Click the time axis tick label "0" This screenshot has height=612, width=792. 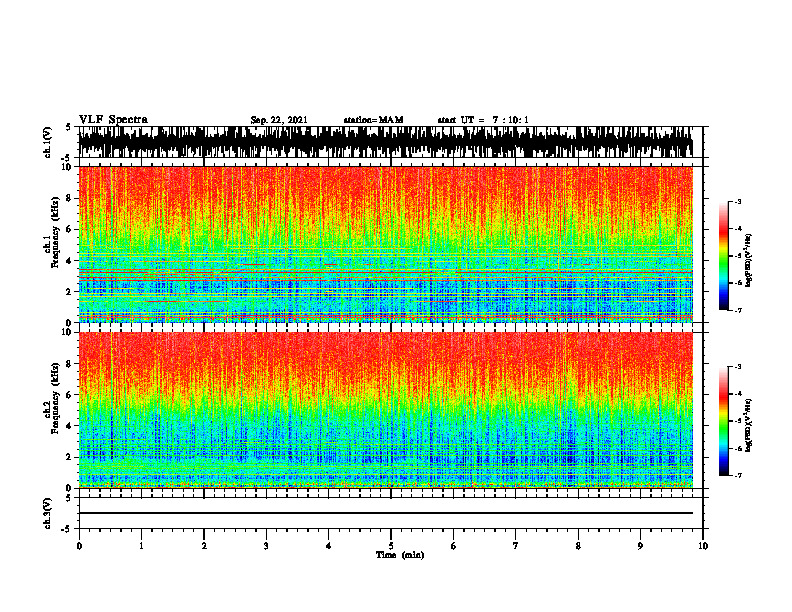(x=79, y=546)
